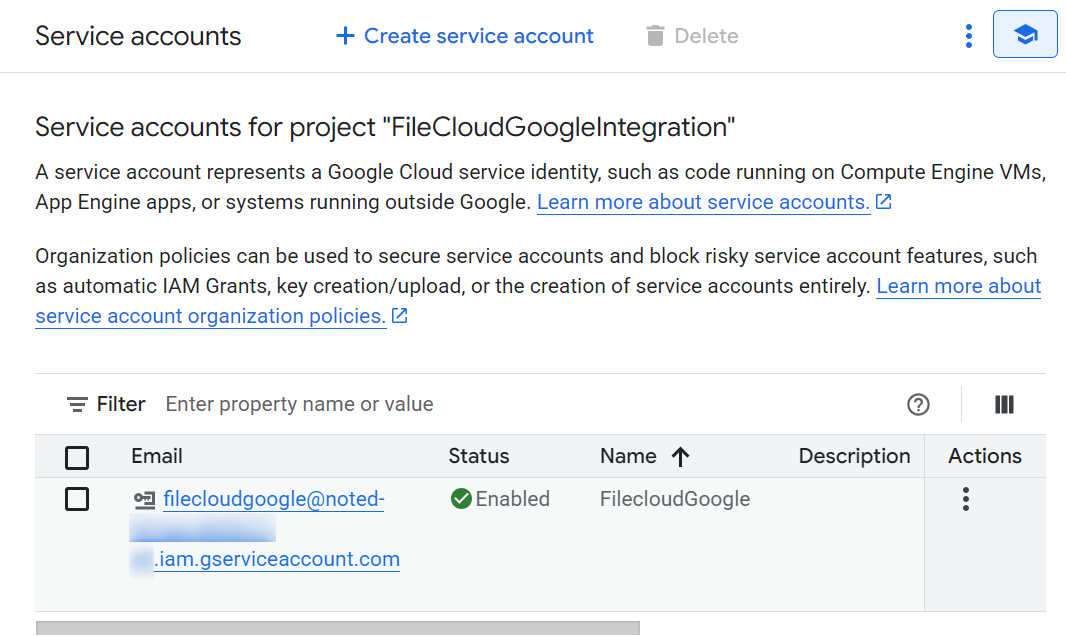Open the filecloudgoogle service account email link
The image size is (1066, 636).
click(x=273, y=499)
